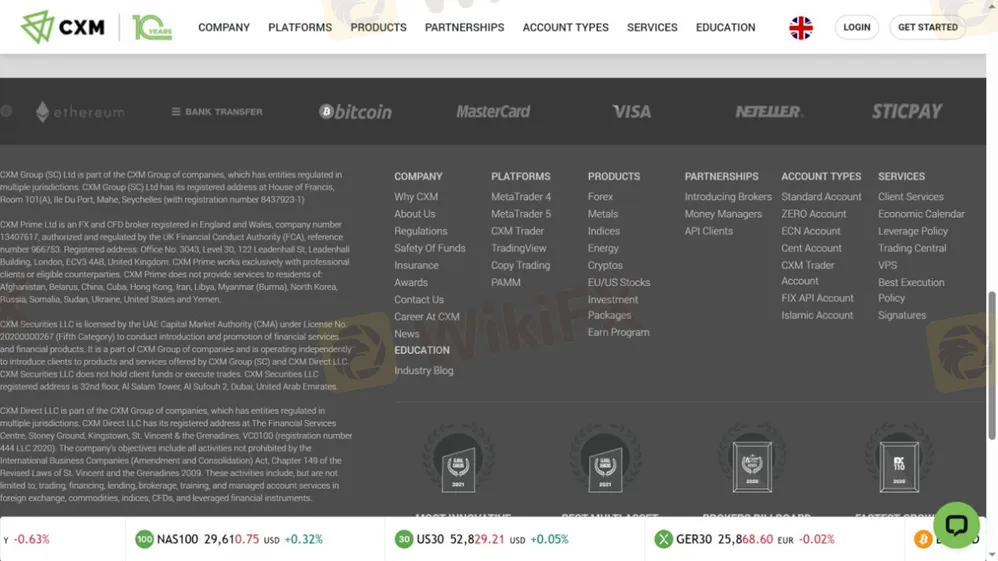
Task: Open the Standard Account link
Action: tap(821, 197)
